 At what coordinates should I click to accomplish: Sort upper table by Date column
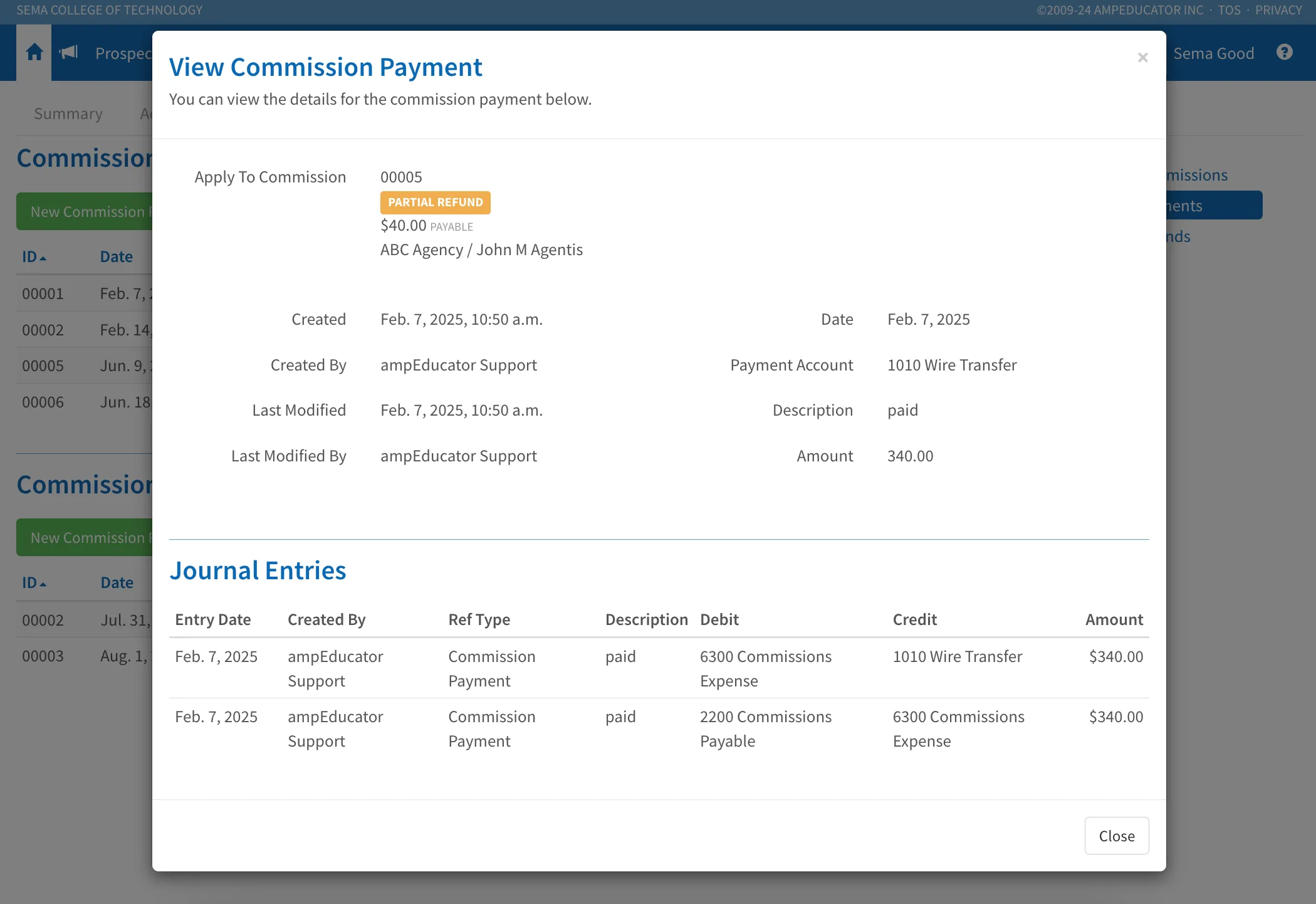(x=117, y=256)
